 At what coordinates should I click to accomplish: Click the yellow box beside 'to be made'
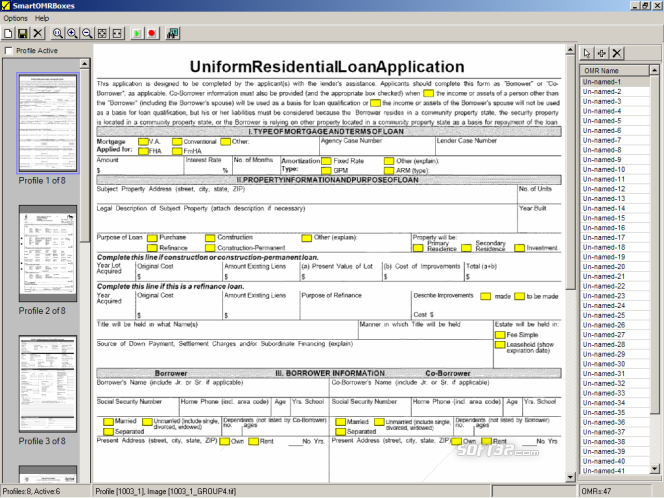[520, 296]
